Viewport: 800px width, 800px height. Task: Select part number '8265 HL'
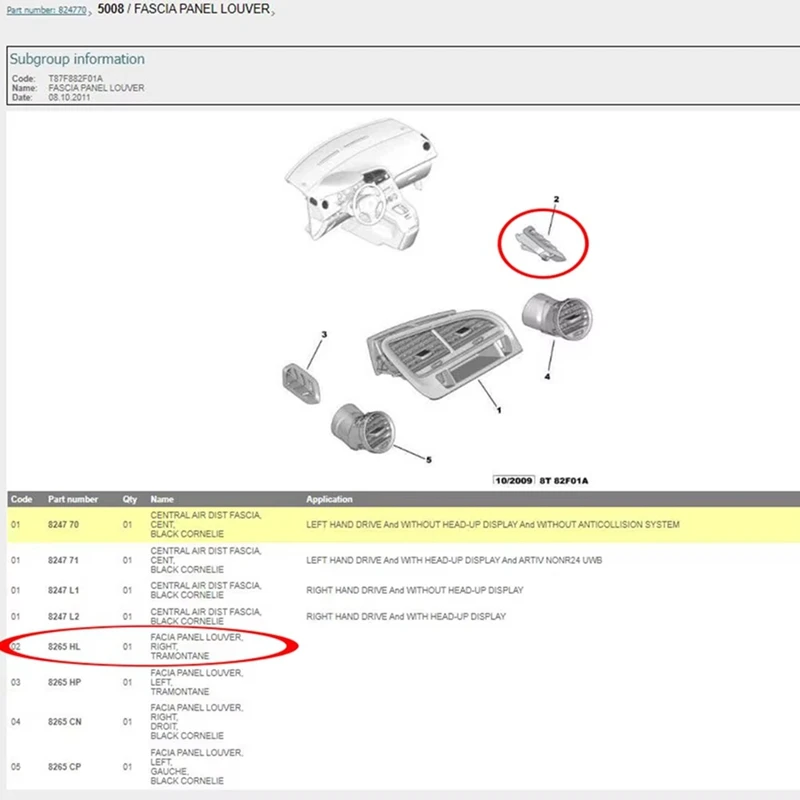tap(64, 646)
